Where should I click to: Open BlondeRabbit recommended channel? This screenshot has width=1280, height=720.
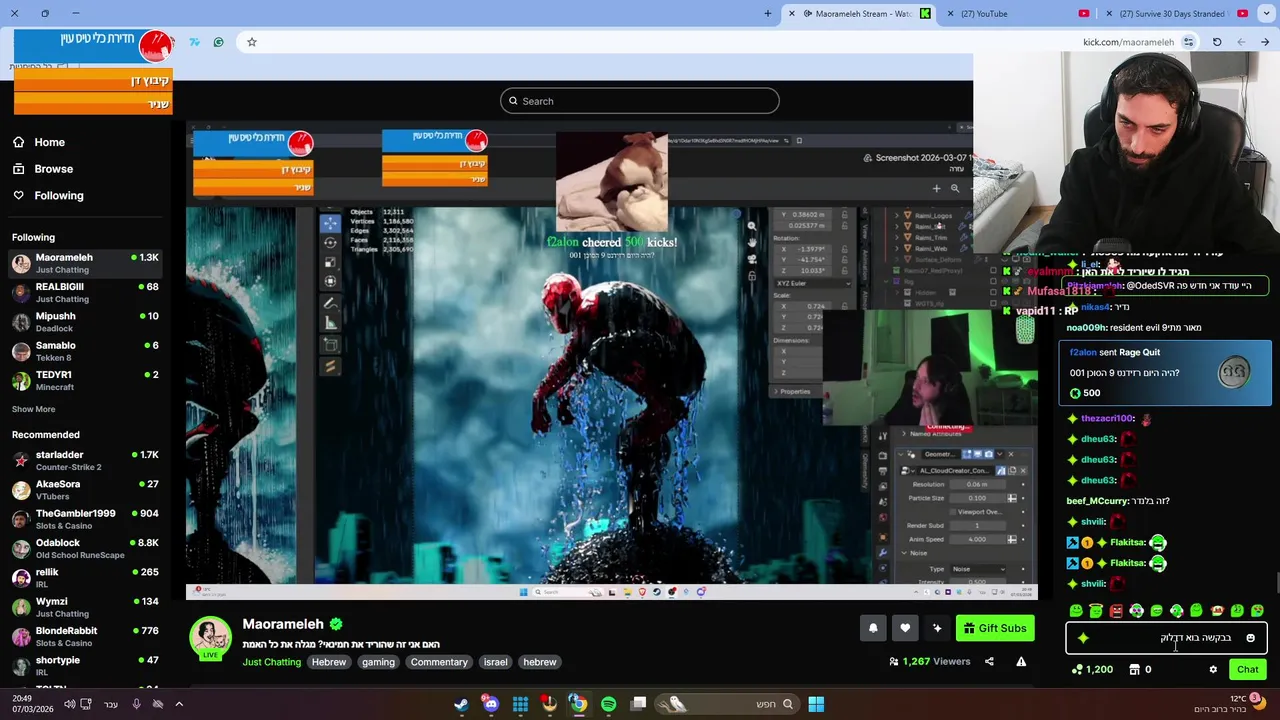(86, 636)
